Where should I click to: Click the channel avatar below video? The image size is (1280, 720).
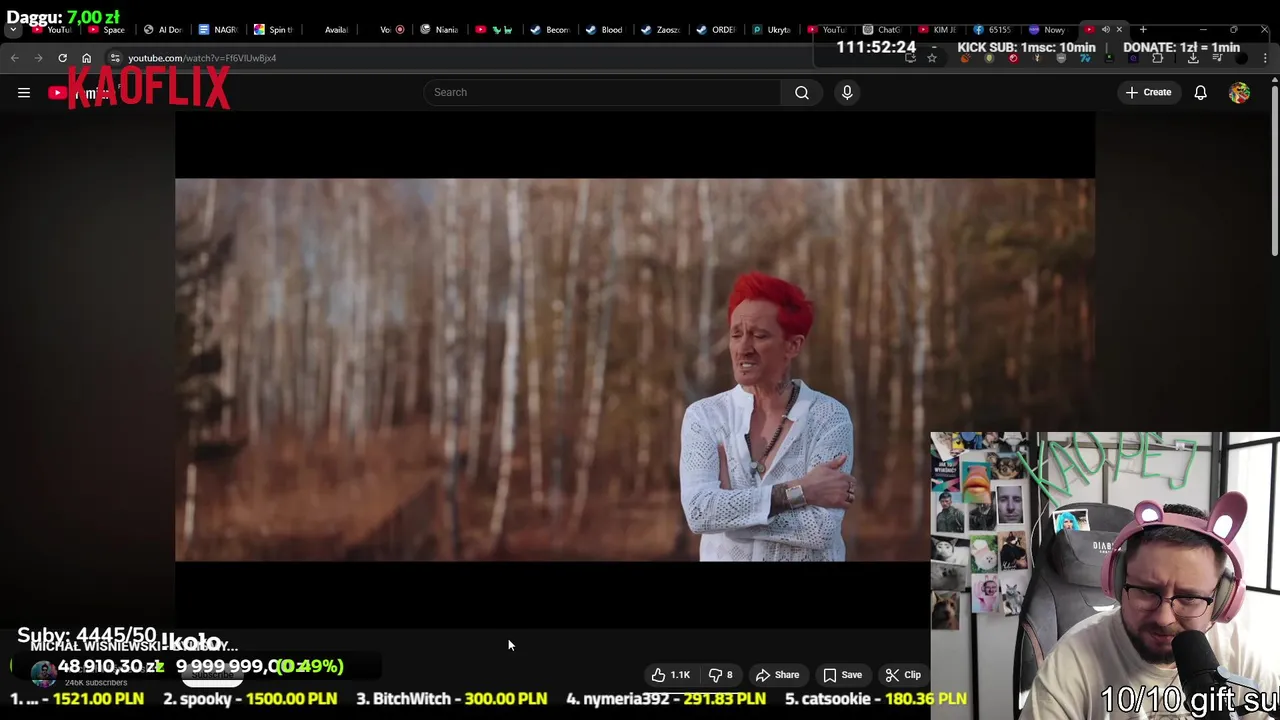[x=43, y=675]
